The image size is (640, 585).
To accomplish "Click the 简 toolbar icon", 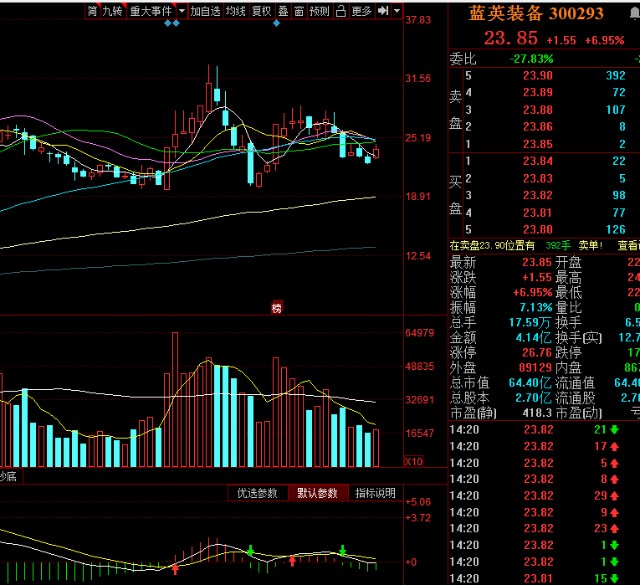I will click(92, 11).
